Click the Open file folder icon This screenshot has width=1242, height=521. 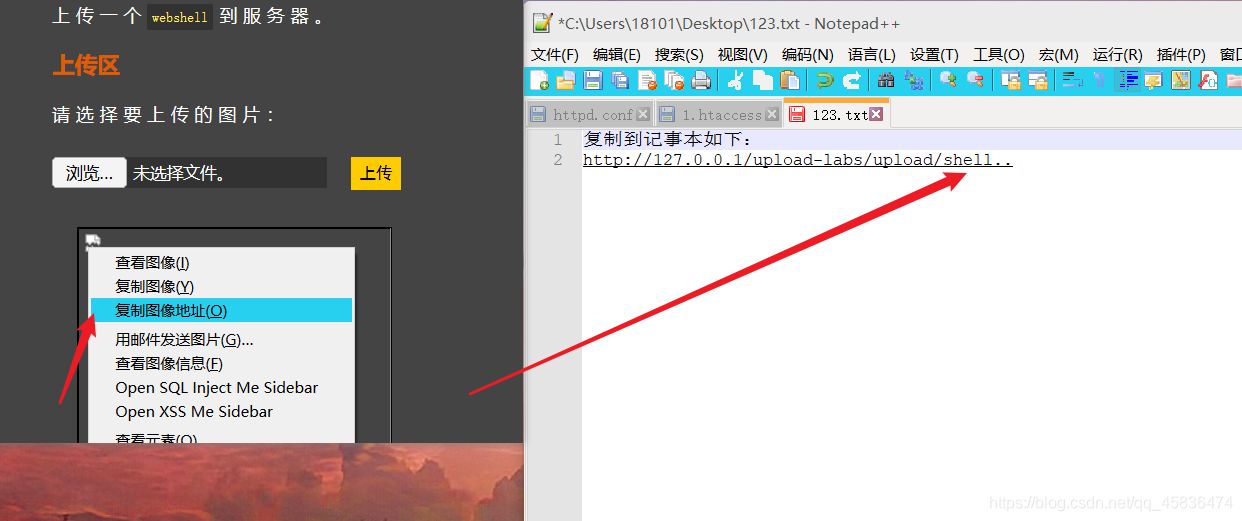click(x=566, y=81)
